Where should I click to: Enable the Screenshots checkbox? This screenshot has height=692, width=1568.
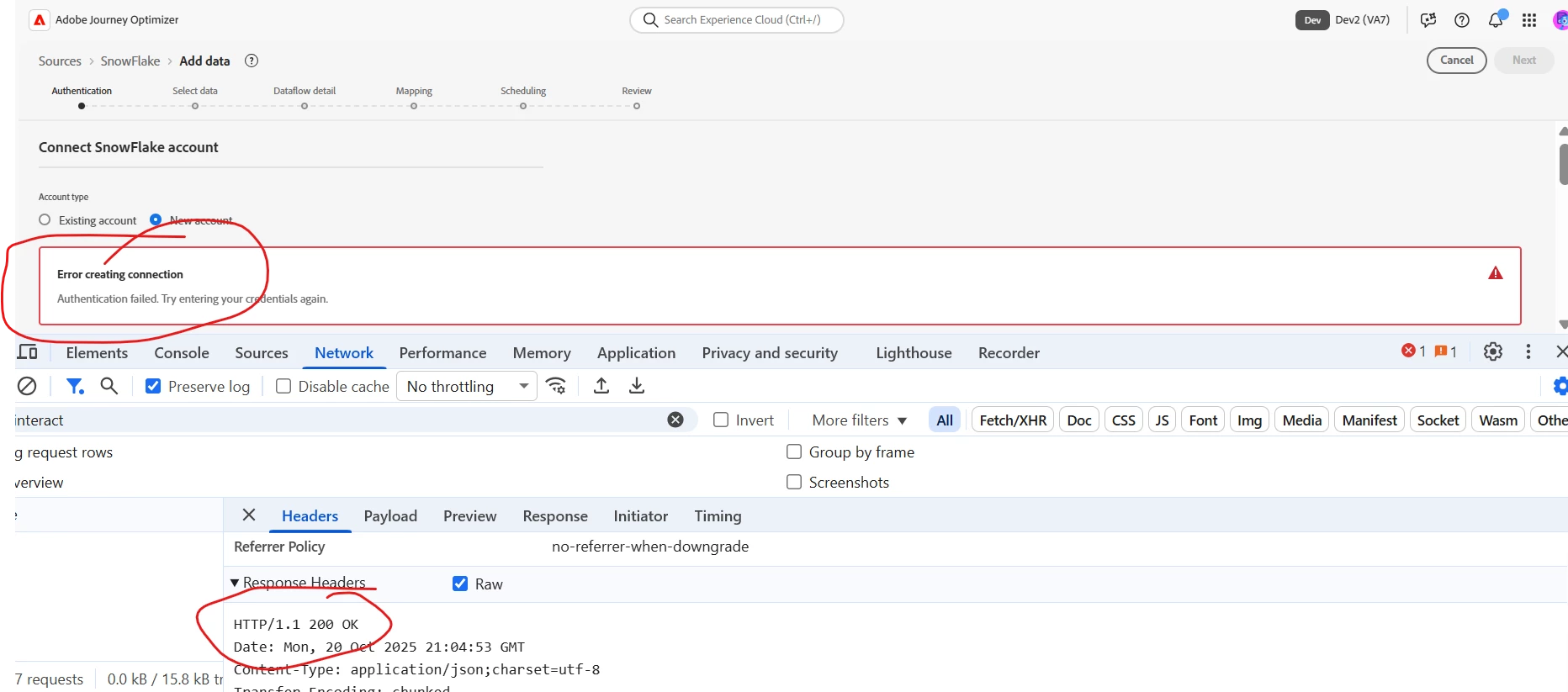(x=794, y=482)
